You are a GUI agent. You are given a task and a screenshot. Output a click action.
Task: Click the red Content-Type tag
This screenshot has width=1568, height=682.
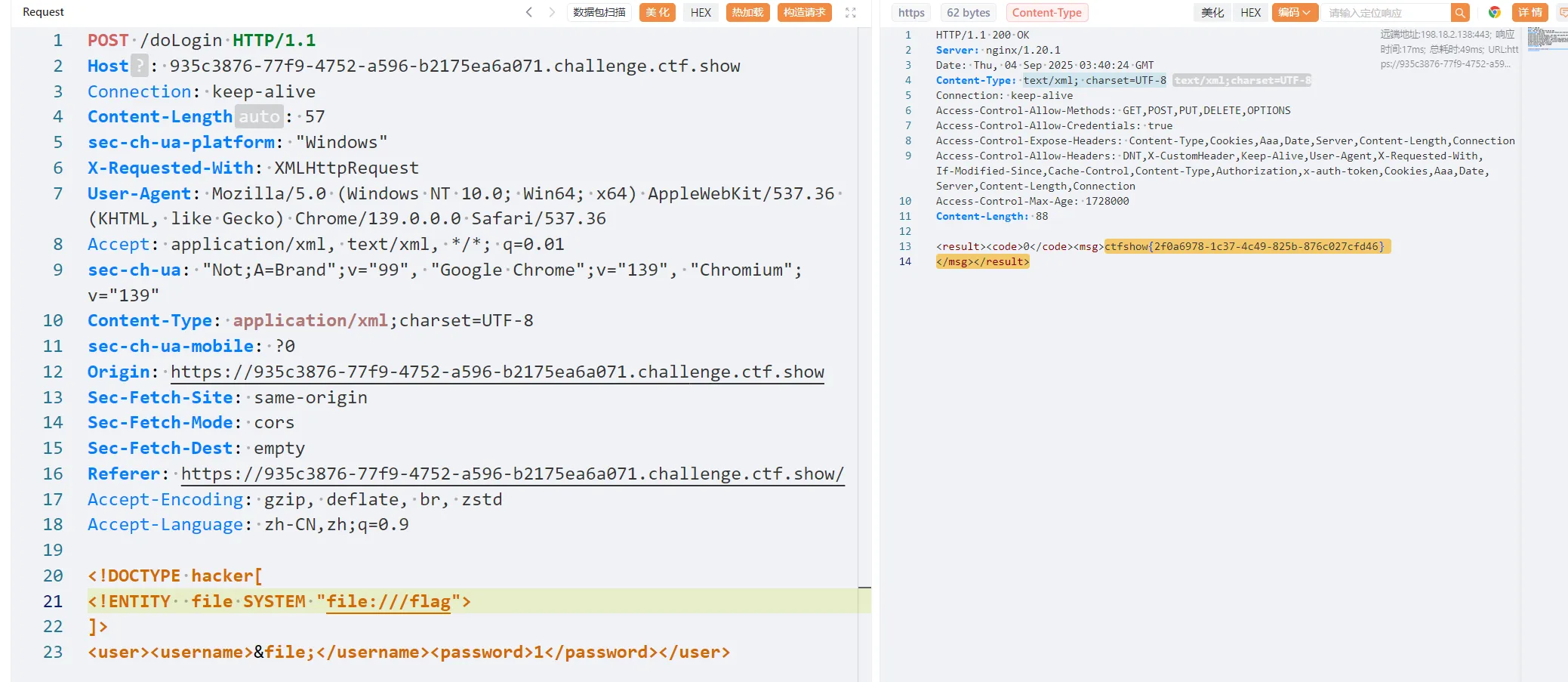click(x=1047, y=12)
